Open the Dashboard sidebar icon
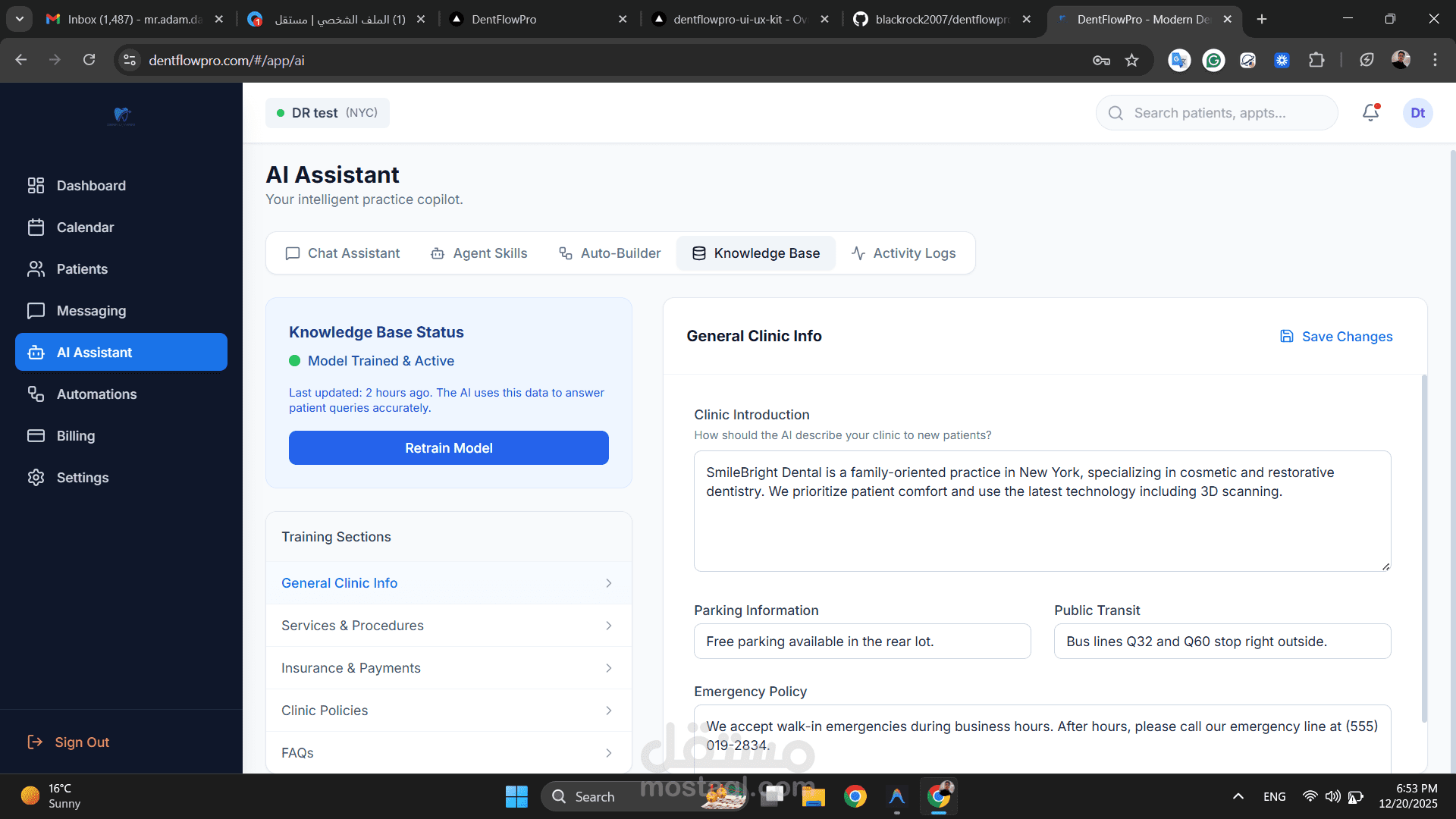The image size is (1456, 819). click(x=36, y=186)
